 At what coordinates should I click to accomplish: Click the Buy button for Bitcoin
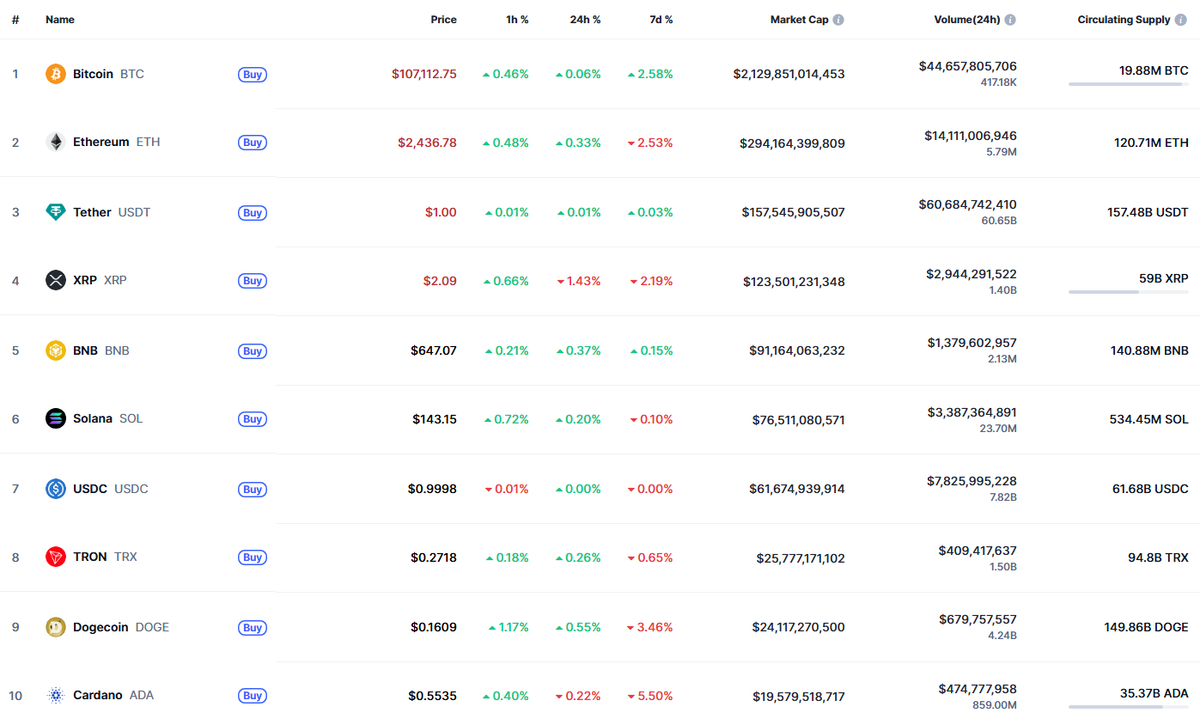(252, 74)
